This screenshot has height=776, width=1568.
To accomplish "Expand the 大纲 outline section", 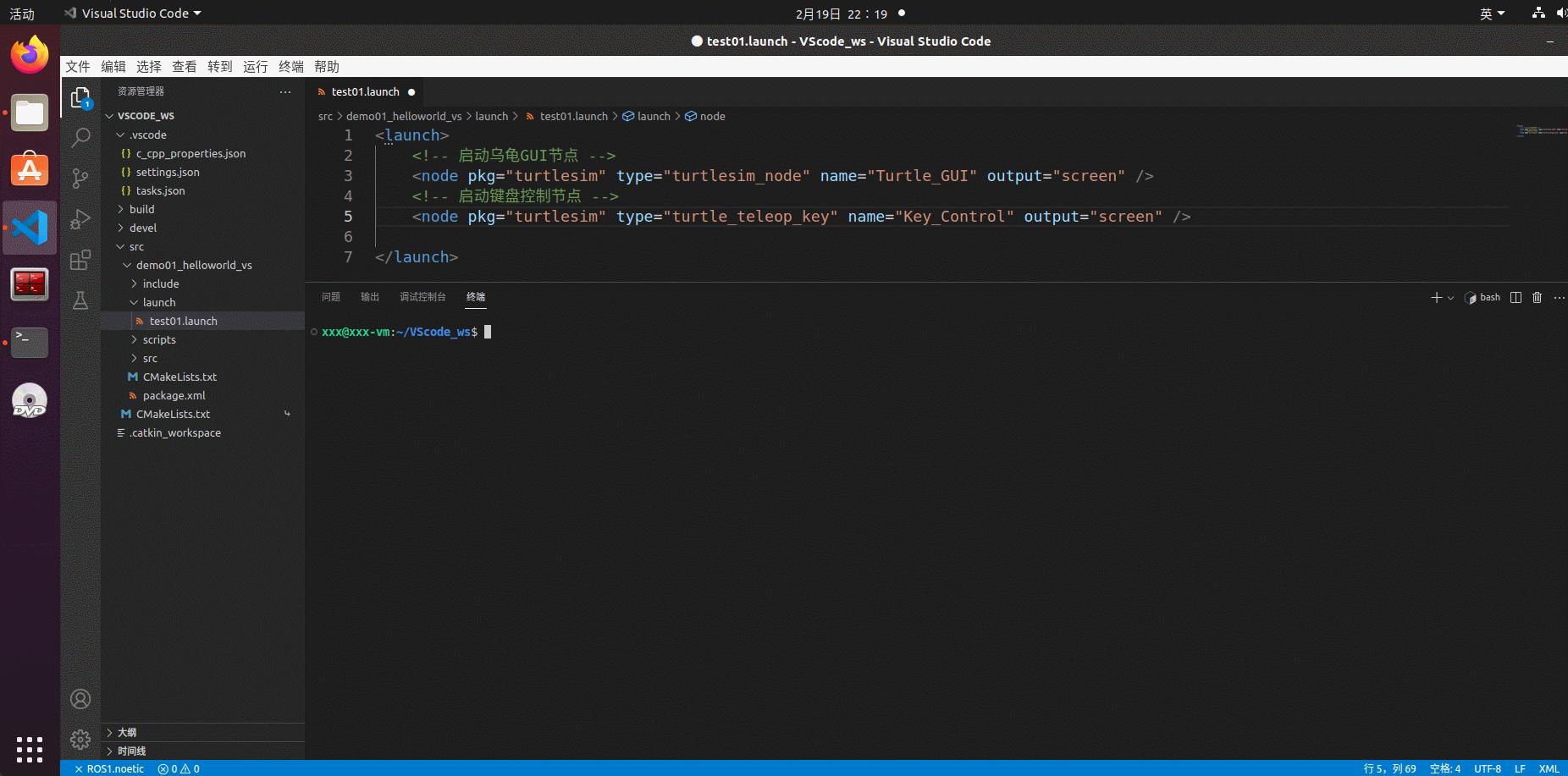I will coord(127,732).
